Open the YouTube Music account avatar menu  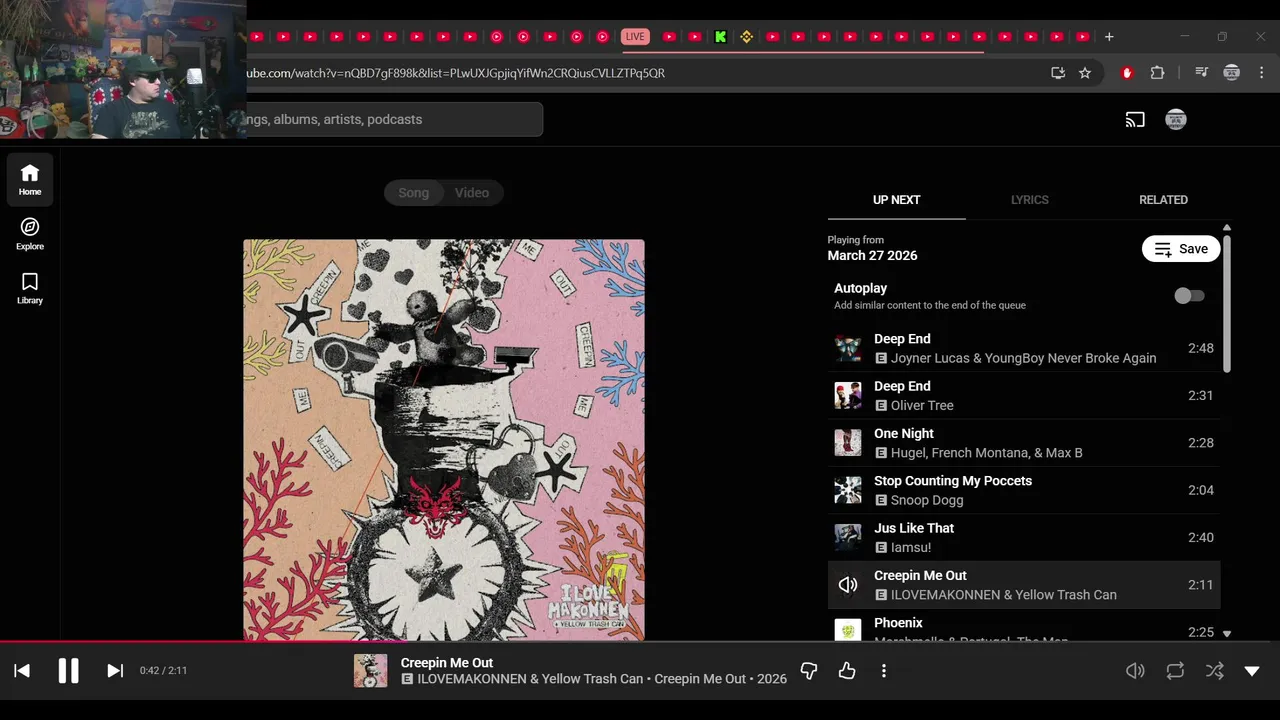click(1176, 120)
